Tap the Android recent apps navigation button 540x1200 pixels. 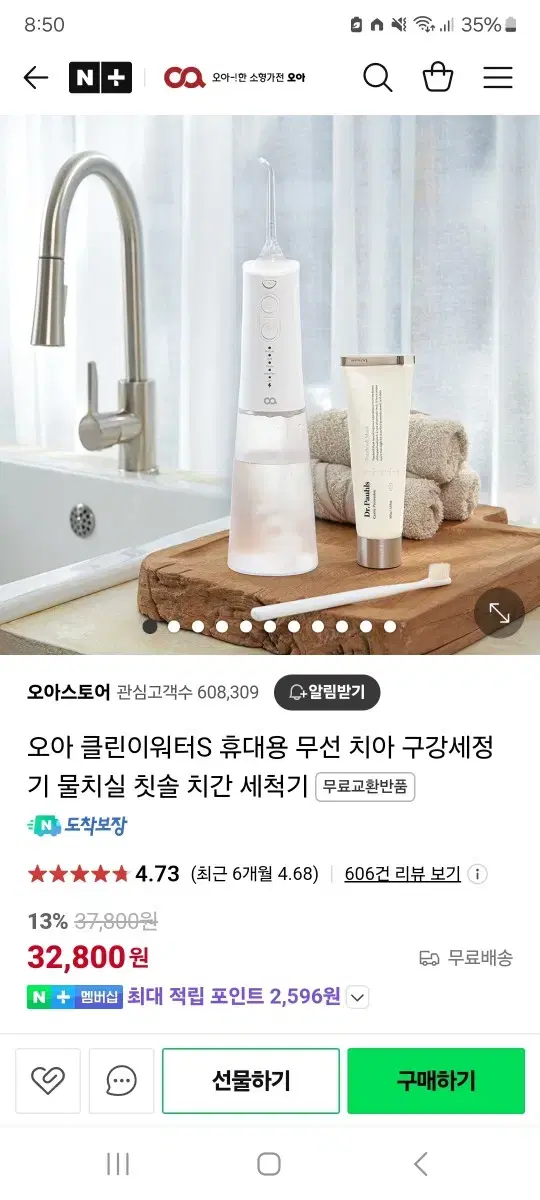tap(118, 1163)
